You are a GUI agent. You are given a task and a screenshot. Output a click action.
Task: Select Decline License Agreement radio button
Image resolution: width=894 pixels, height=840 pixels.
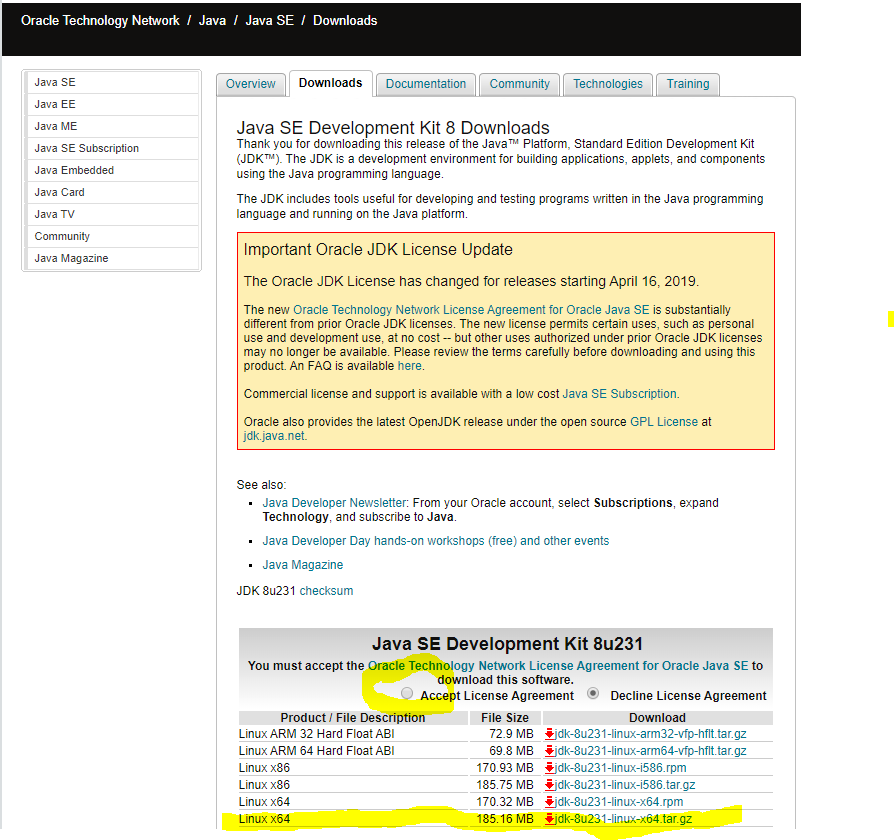(x=593, y=693)
